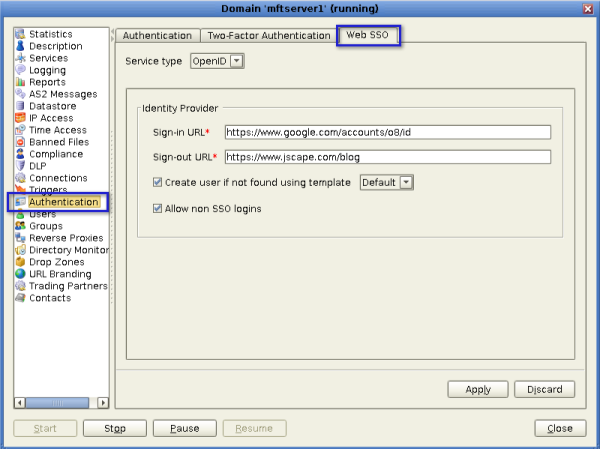The image size is (600, 449).
Task: Open the Service type OpenID dropdown
Action: (217, 61)
